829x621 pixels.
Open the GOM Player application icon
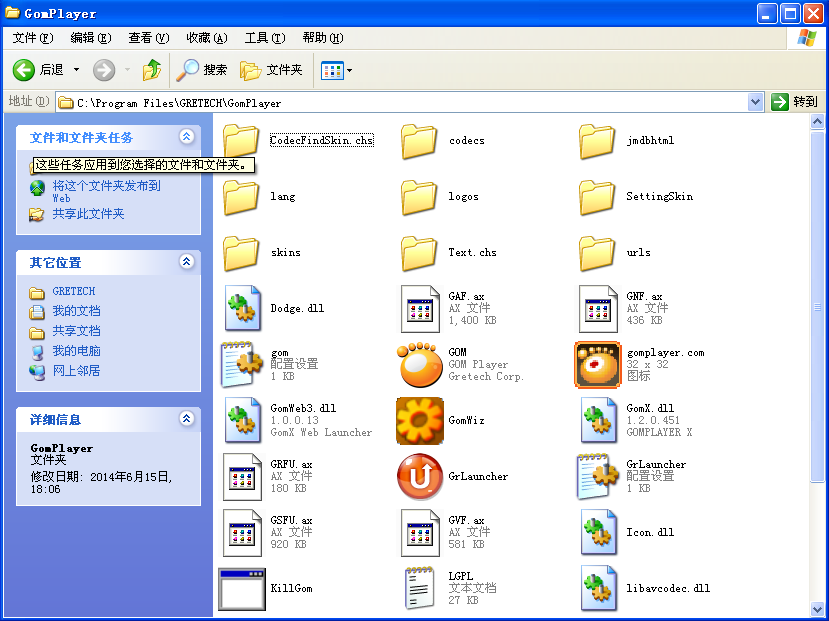click(x=420, y=365)
